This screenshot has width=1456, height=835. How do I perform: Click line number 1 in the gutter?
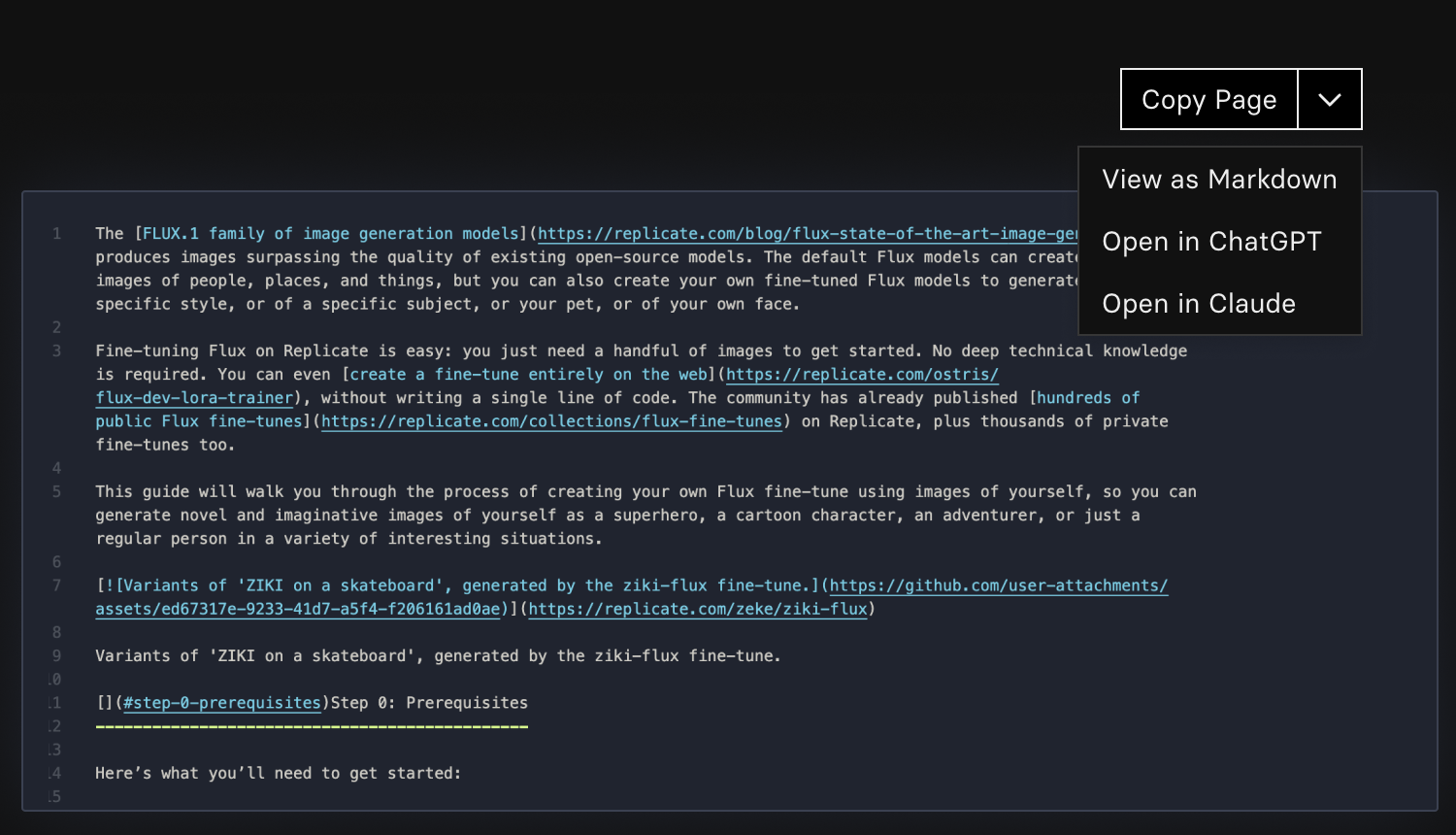coord(56,234)
